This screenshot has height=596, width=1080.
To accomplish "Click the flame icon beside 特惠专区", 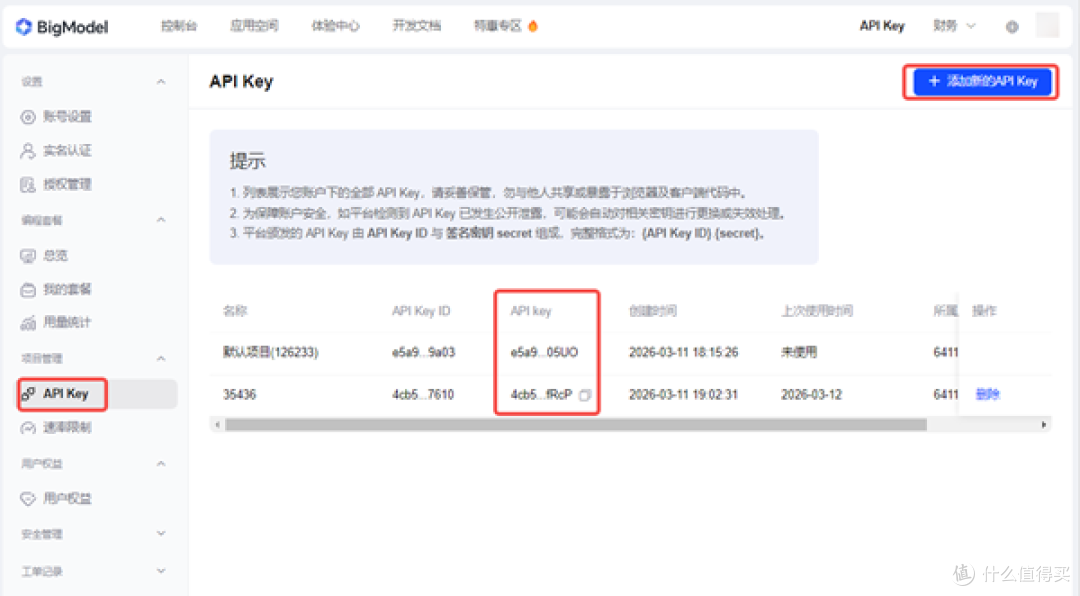I will 532,26.
